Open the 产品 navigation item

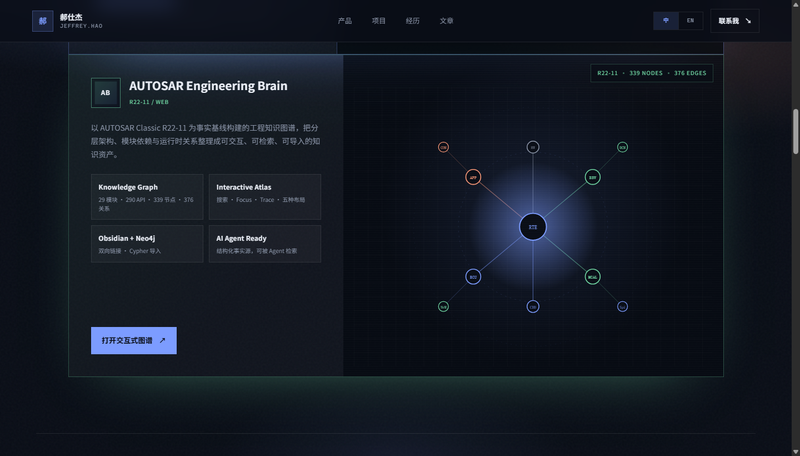pyautogui.click(x=345, y=21)
